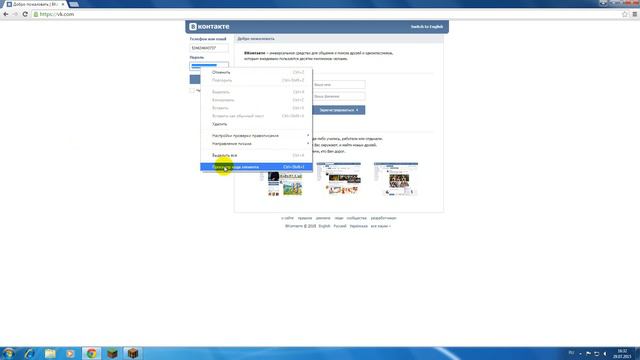This screenshot has width=640, height=360.
Task: Launch Internet Explorer from the taskbar
Action: 29,353
